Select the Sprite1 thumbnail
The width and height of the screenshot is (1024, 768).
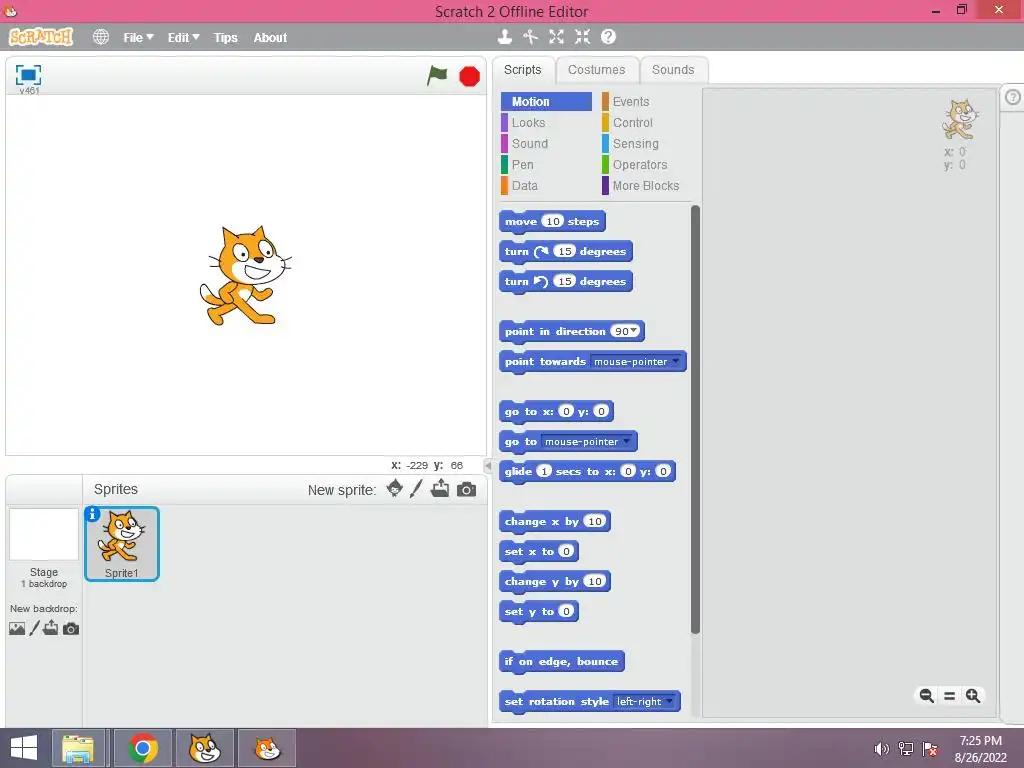tap(121, 543)
